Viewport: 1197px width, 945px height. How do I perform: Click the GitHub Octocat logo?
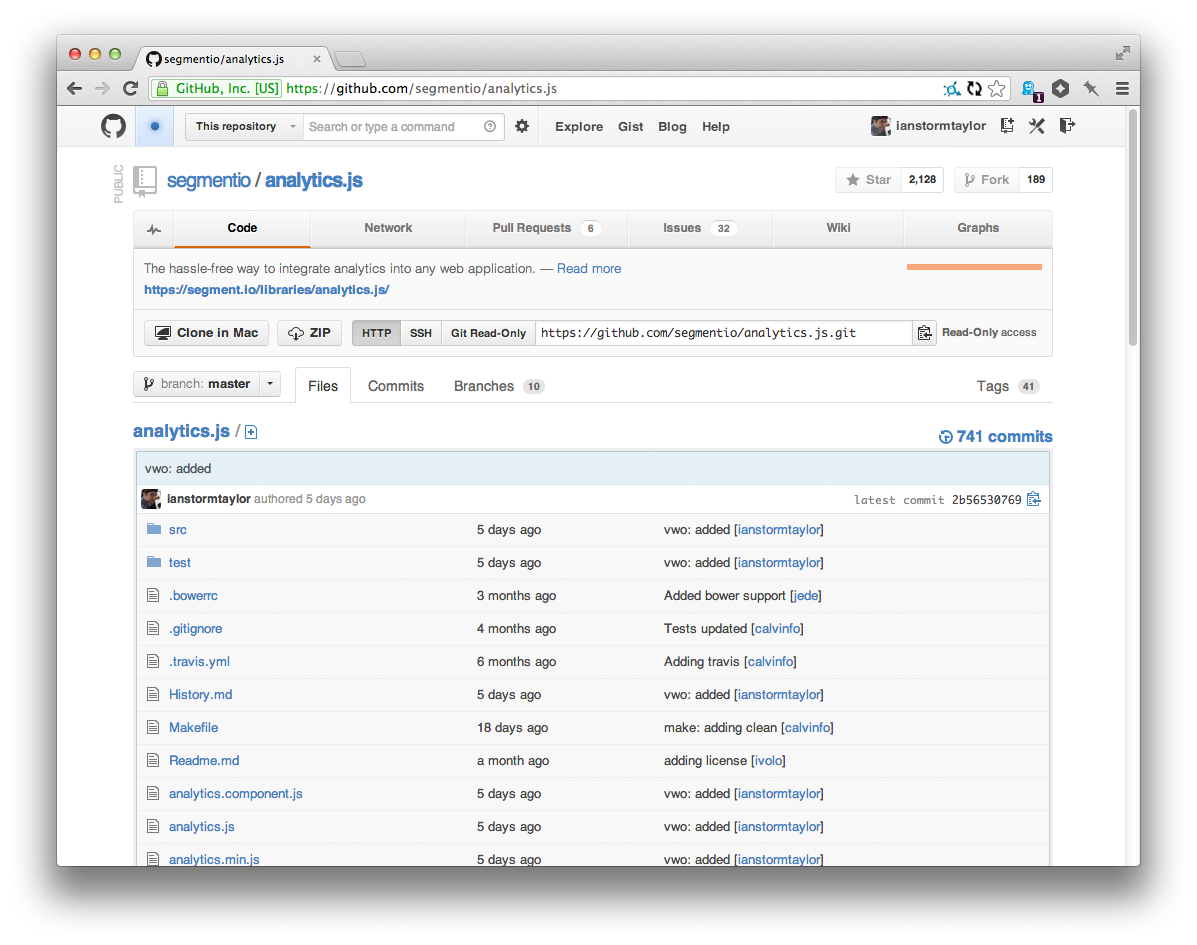click(x=113, y=126)
